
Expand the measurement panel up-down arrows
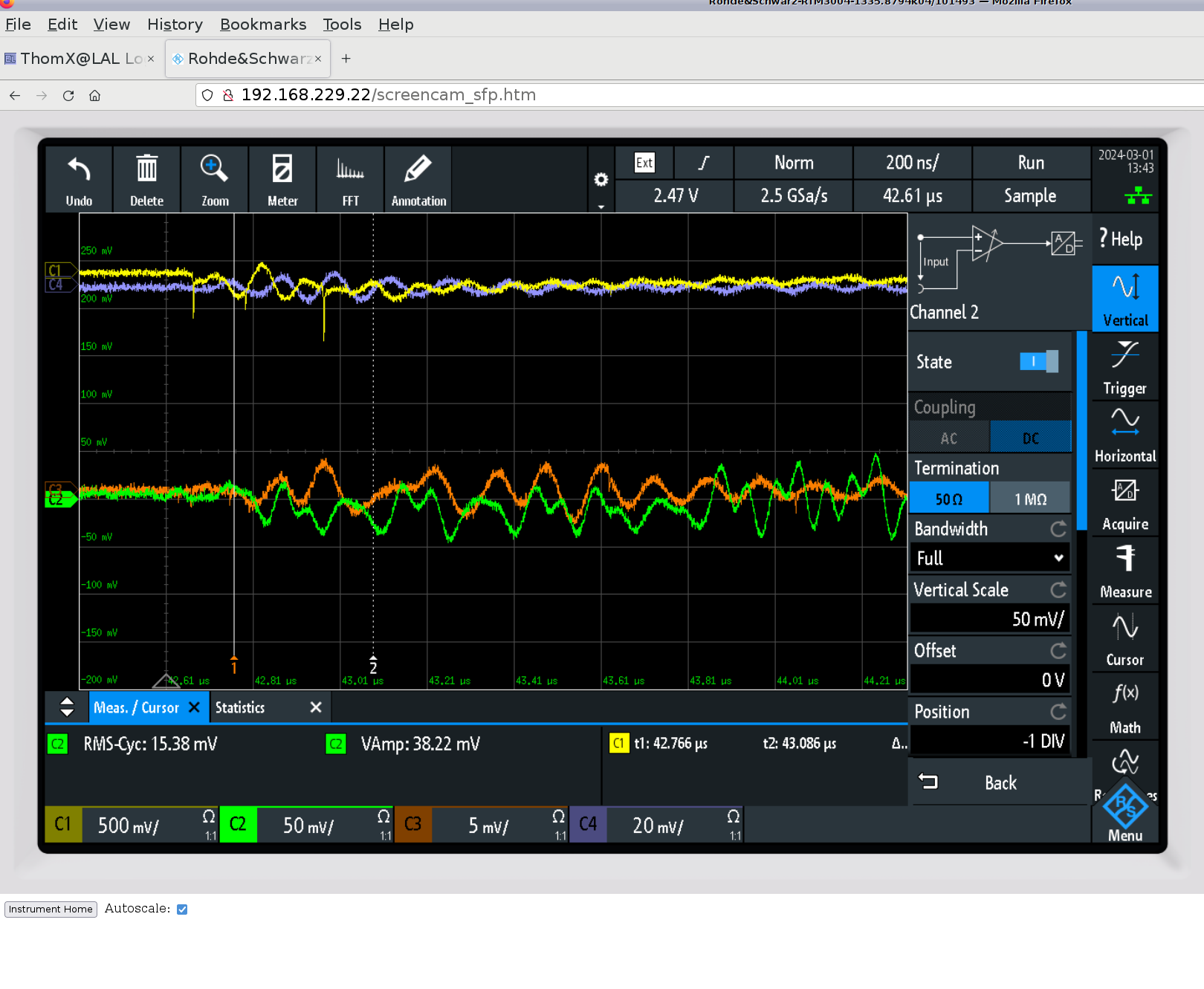(67, 707)
